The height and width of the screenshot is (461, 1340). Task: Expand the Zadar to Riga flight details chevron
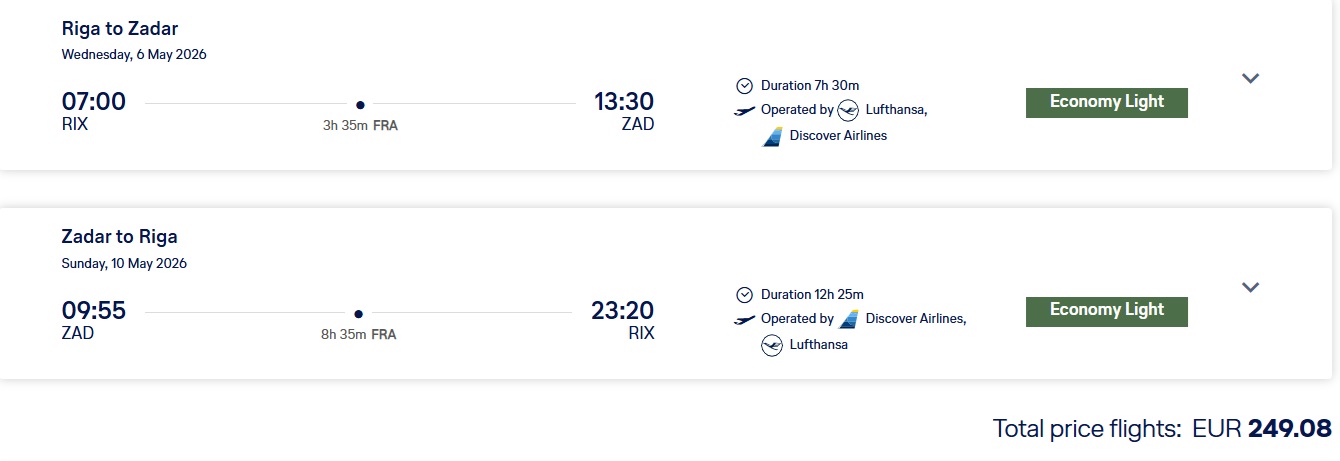[1250, 287]
